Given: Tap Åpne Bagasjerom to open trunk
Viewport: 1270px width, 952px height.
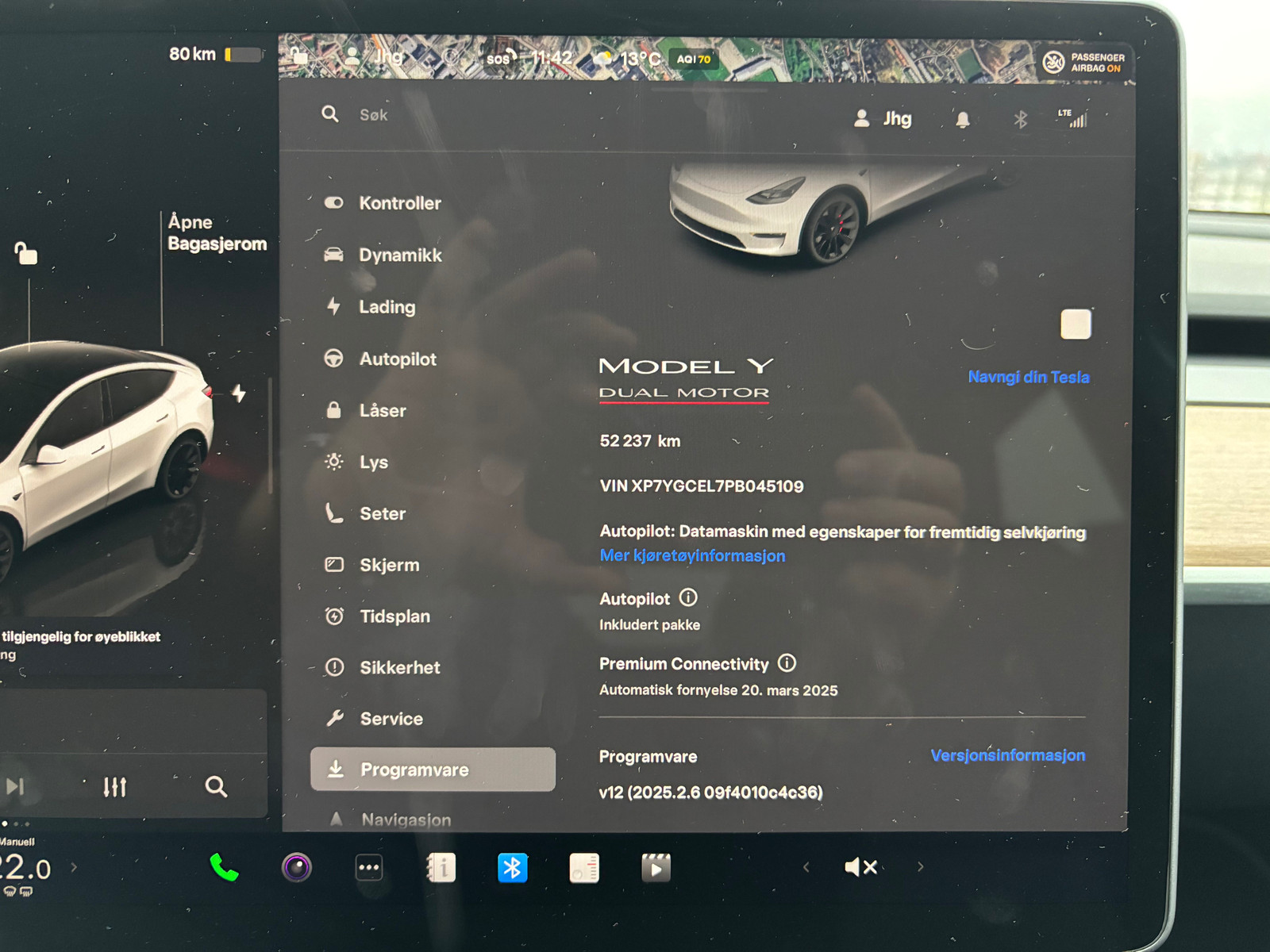Looking at the screenshot, I should pyautogui.click(x=217, y=232).
